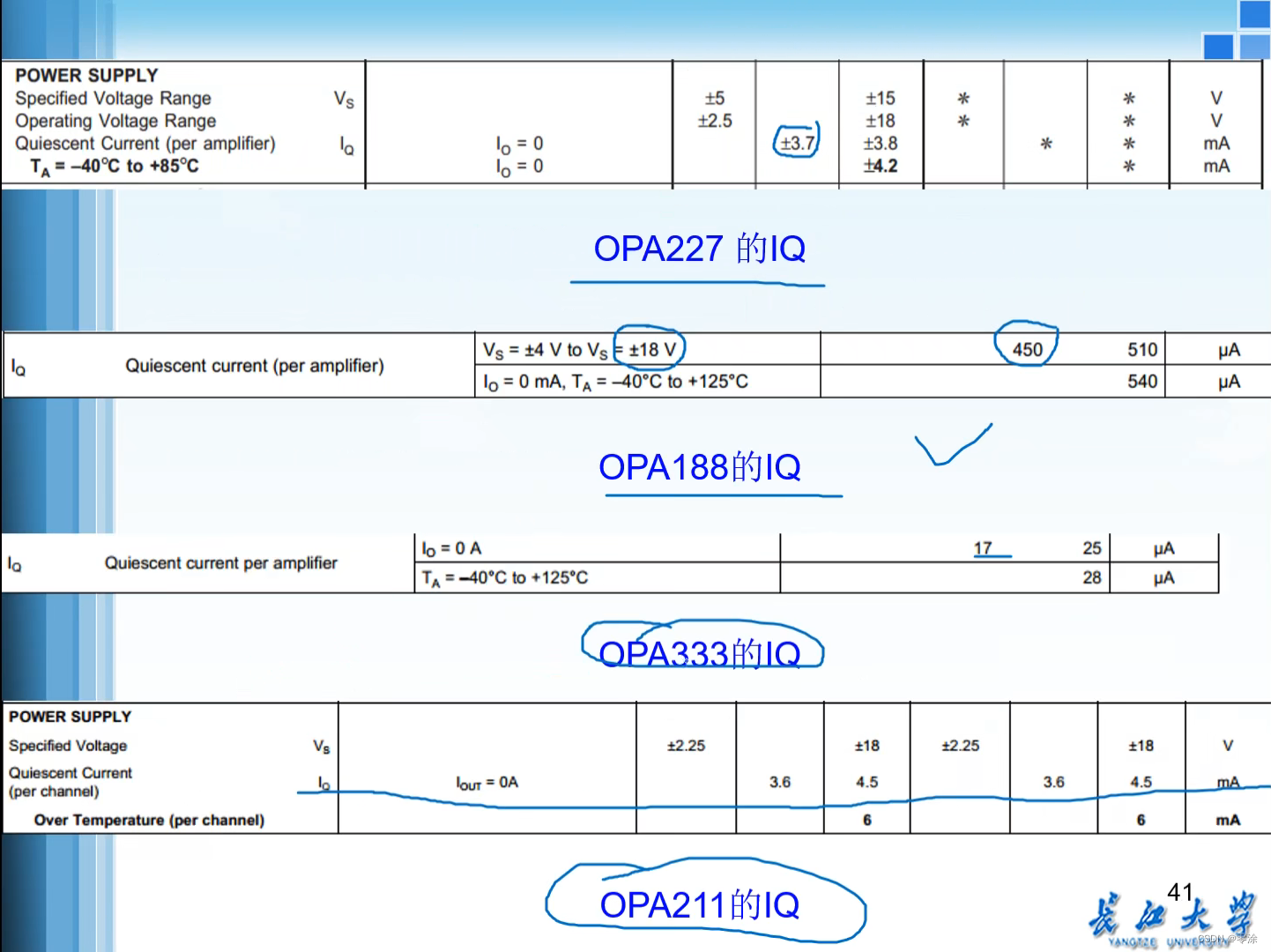
Task: Select the 25 maximum value
Action: click(1092, 548)
